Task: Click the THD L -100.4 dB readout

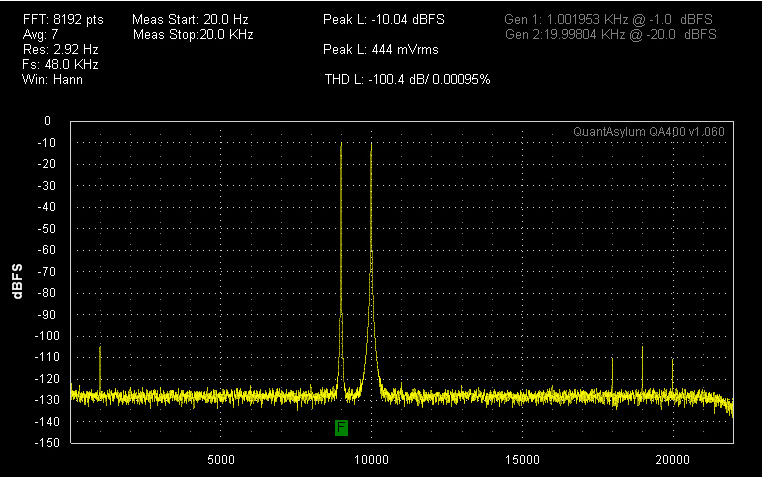Action: click(408, 79)
